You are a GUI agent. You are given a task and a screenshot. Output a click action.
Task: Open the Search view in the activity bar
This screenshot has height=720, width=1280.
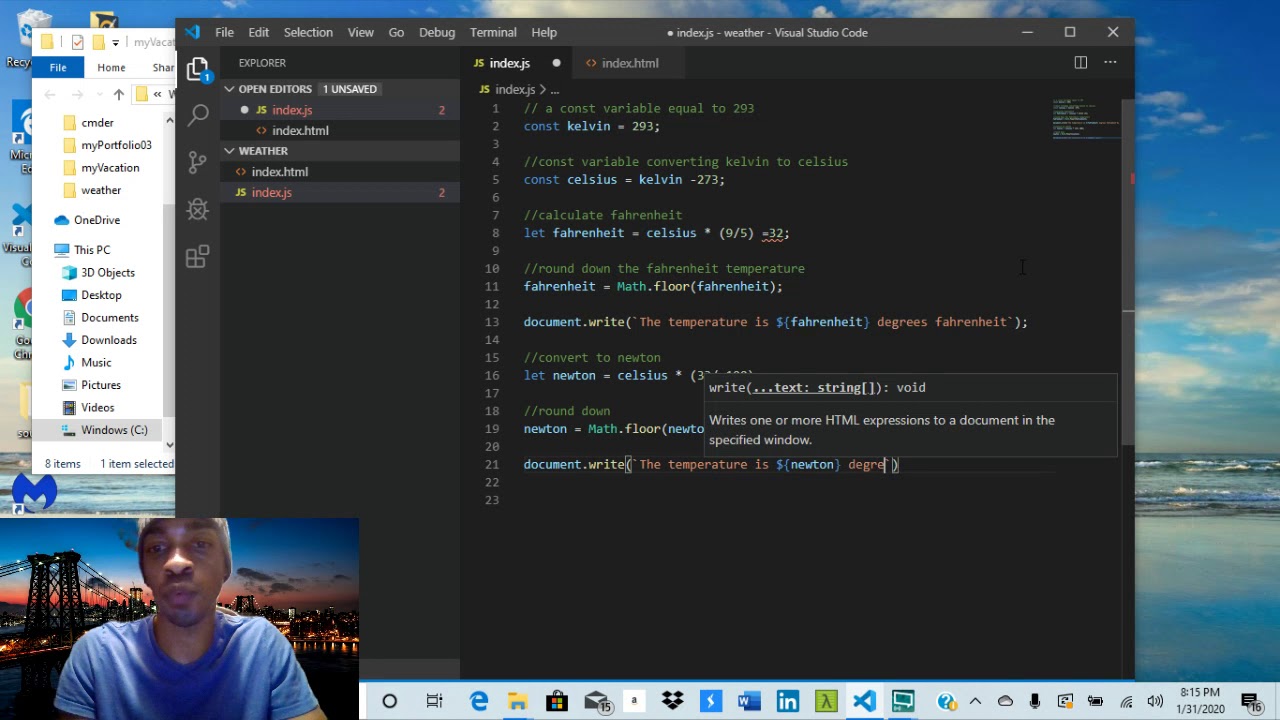click(197, 114)
